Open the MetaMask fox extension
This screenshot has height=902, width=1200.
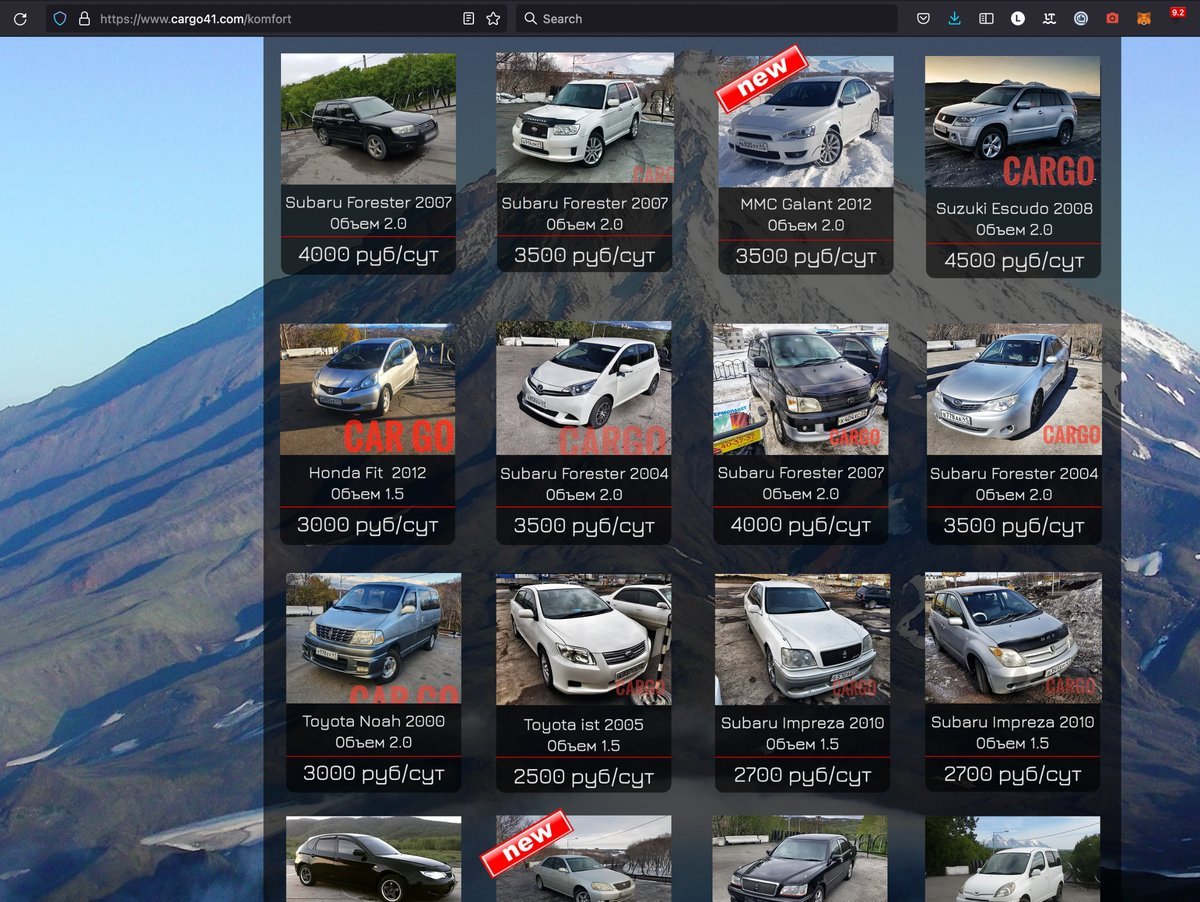pyautogui.click(x=1144, y=19)
